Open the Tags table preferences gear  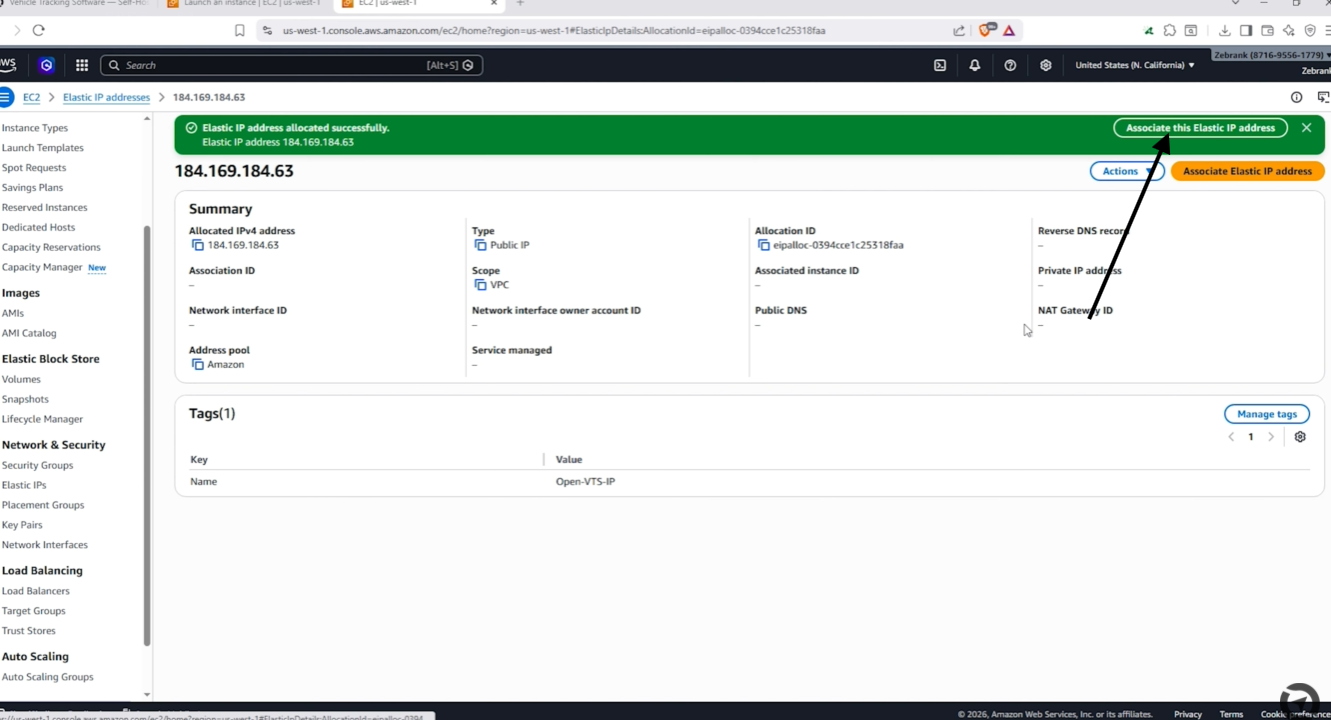1300,437
